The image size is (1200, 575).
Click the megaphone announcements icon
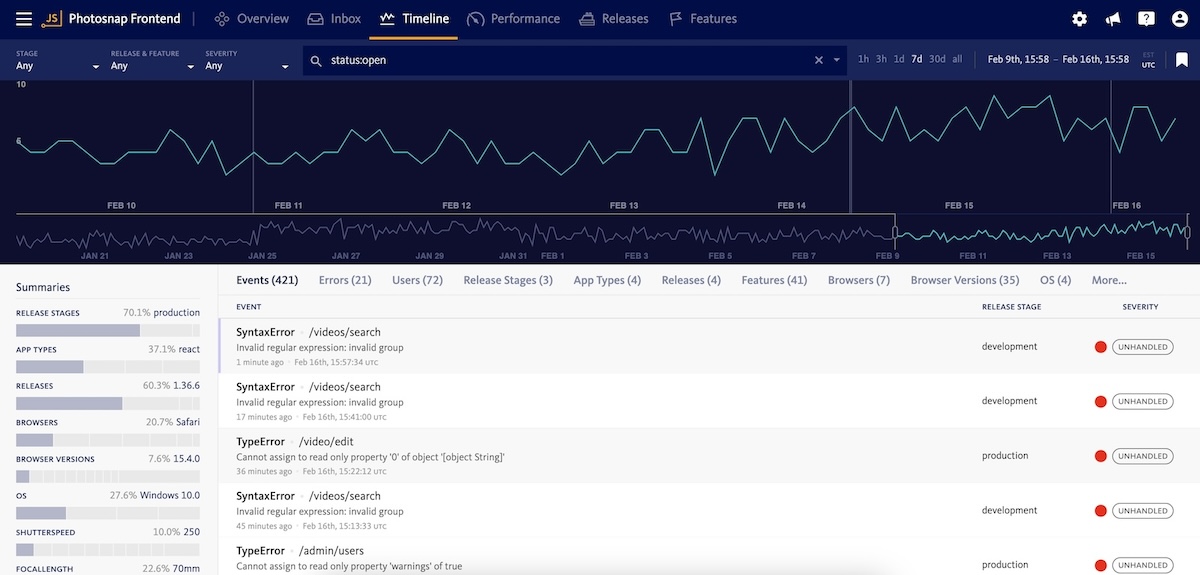[1112, 19]
